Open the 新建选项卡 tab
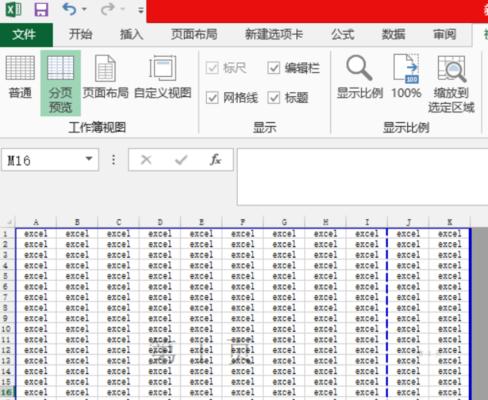The width and height of the screenshot is (488, 400). pyautogui.click(x=274, y=34)
